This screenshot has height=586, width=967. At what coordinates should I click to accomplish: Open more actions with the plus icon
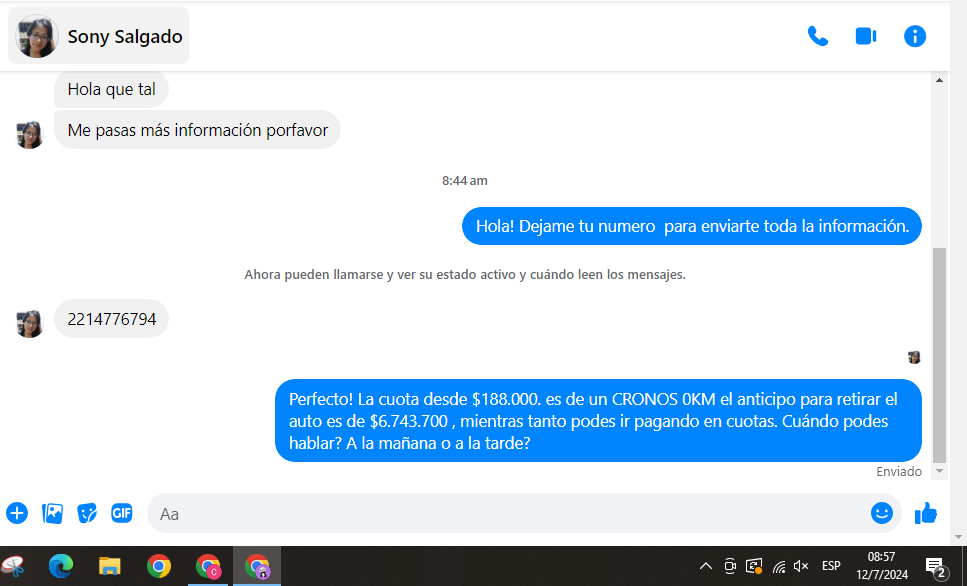(x=17, y=513)
